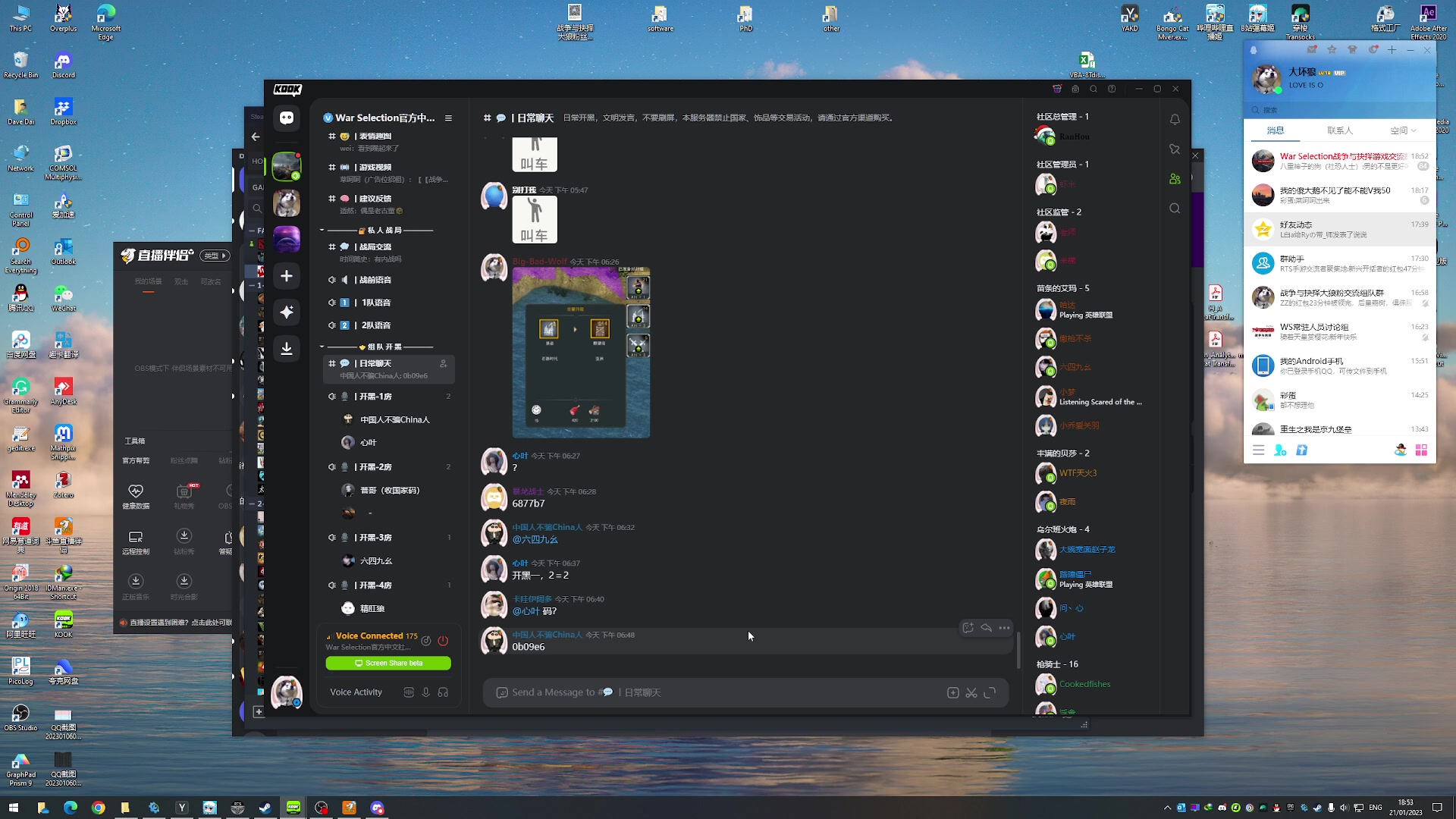Open the discover servers sparkle icon
The height and width of the screenshot is (819, 1456).
(x=287, y=312)
